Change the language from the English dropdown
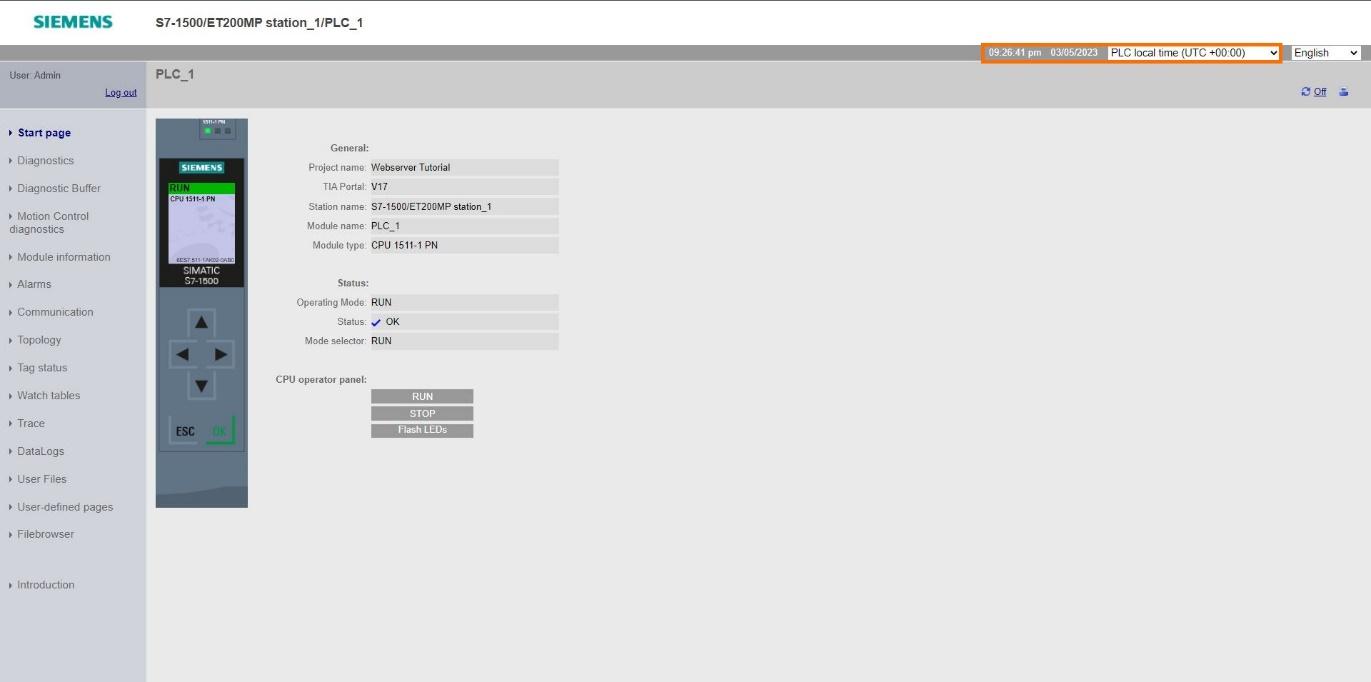This screenshot has height=682, width=1371. coord(1324,51)
